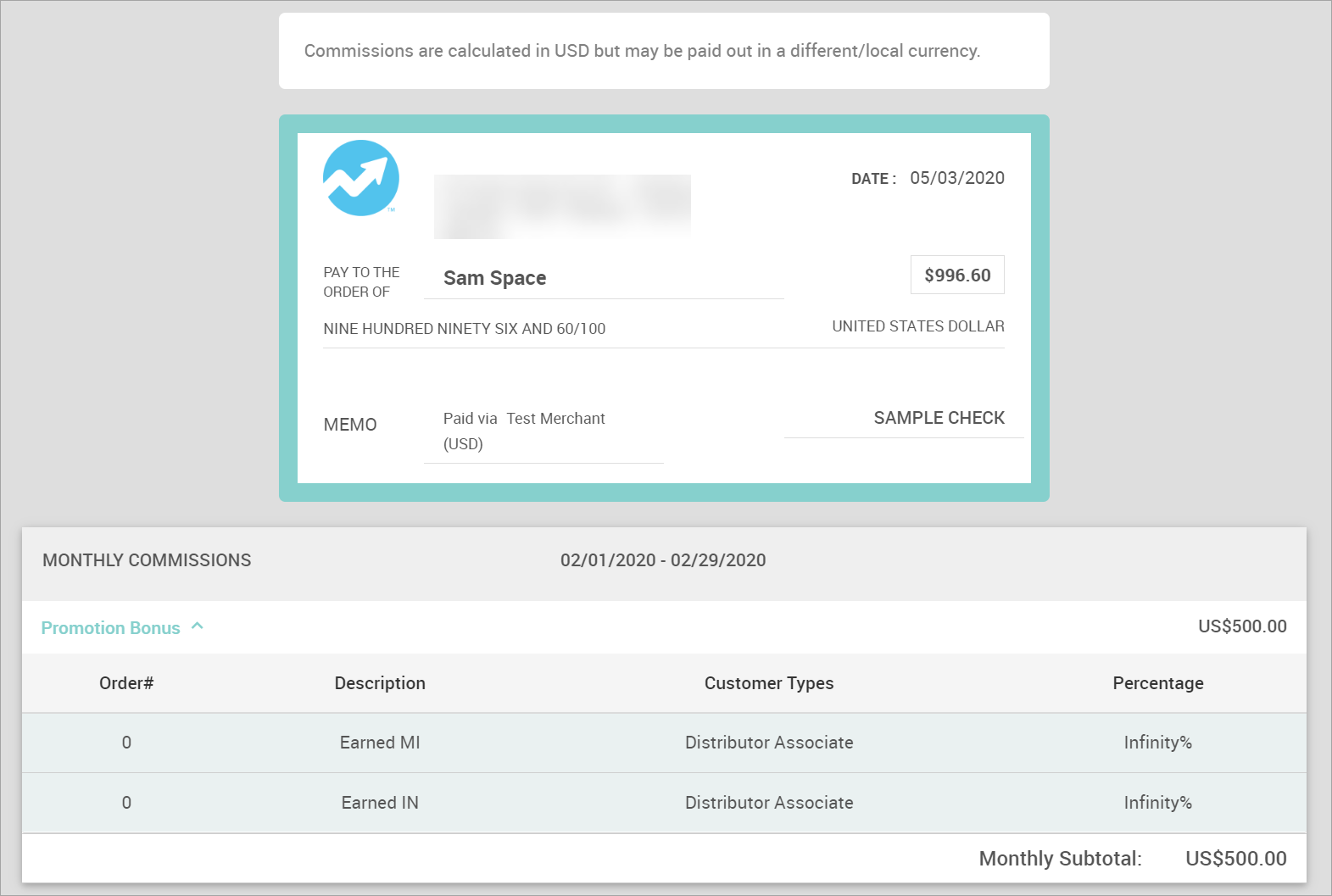Click the Description column header

click(x=380, y=683)
